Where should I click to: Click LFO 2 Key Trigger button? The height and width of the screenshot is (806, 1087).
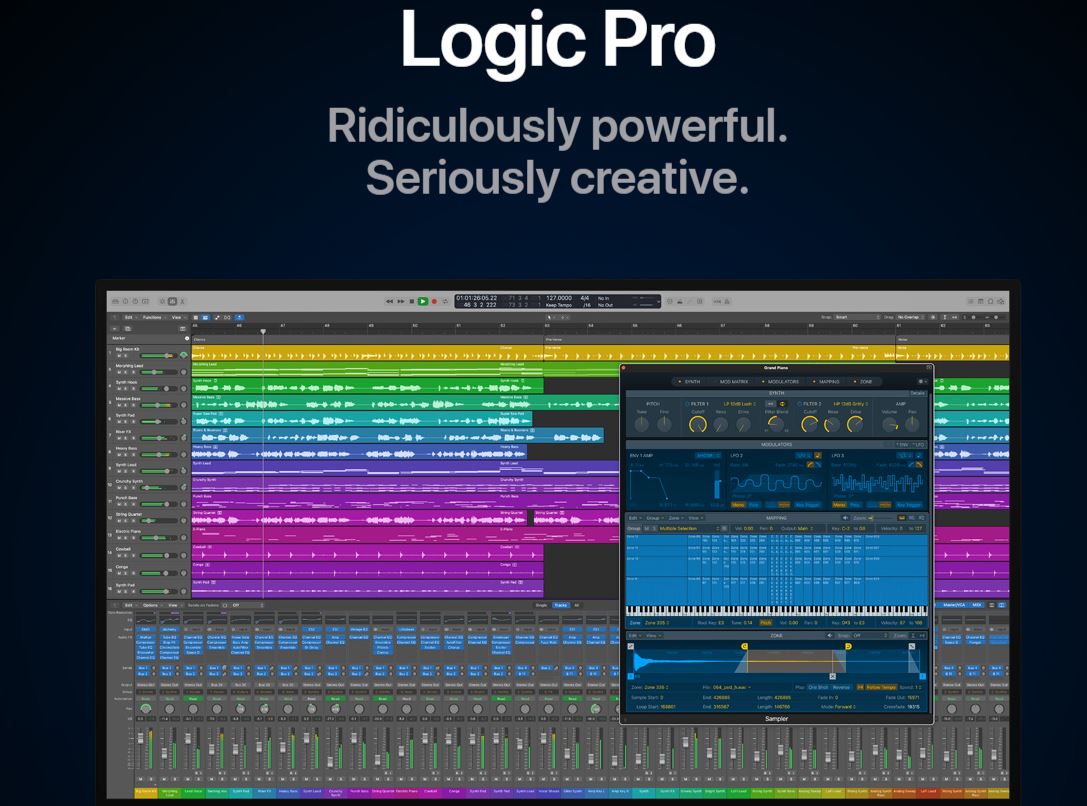coord(807,505)
